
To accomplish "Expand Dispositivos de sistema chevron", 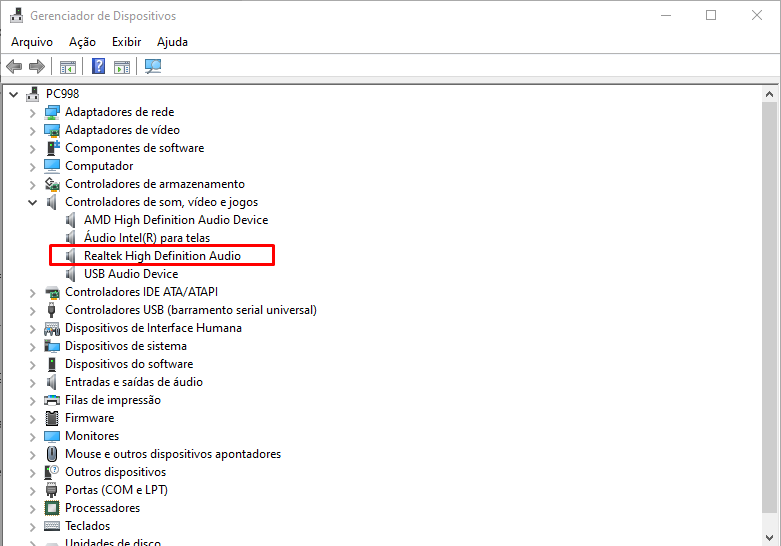I will click(x=33, y=347).
